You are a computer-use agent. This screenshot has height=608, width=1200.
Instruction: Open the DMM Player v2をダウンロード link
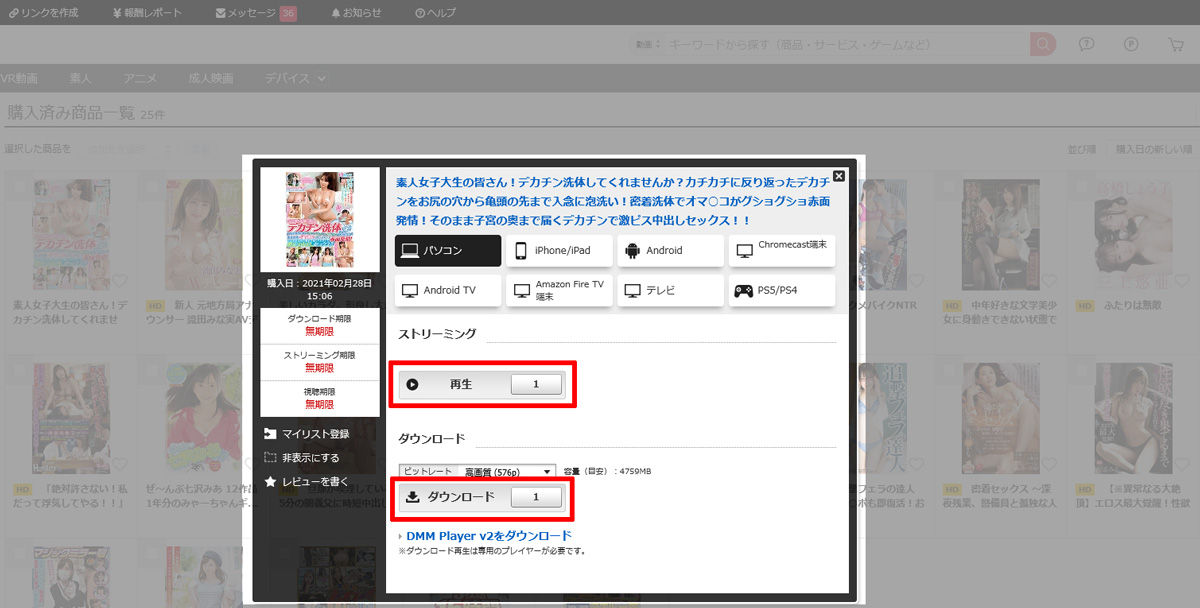pyautogui.click(x=488, y=536)
